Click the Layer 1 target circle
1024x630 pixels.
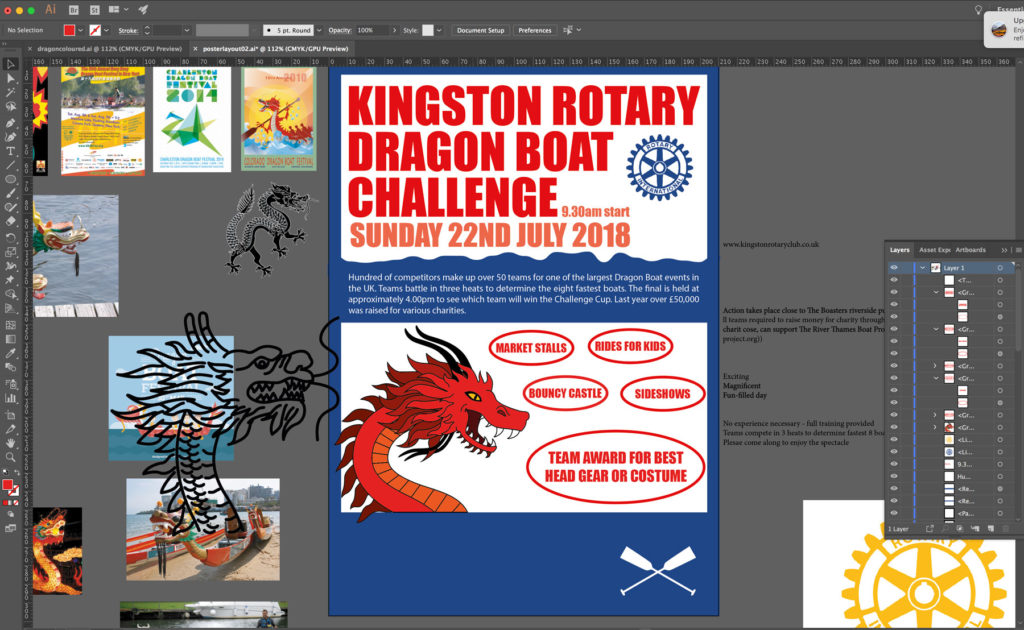click(x=1000, y=268)
